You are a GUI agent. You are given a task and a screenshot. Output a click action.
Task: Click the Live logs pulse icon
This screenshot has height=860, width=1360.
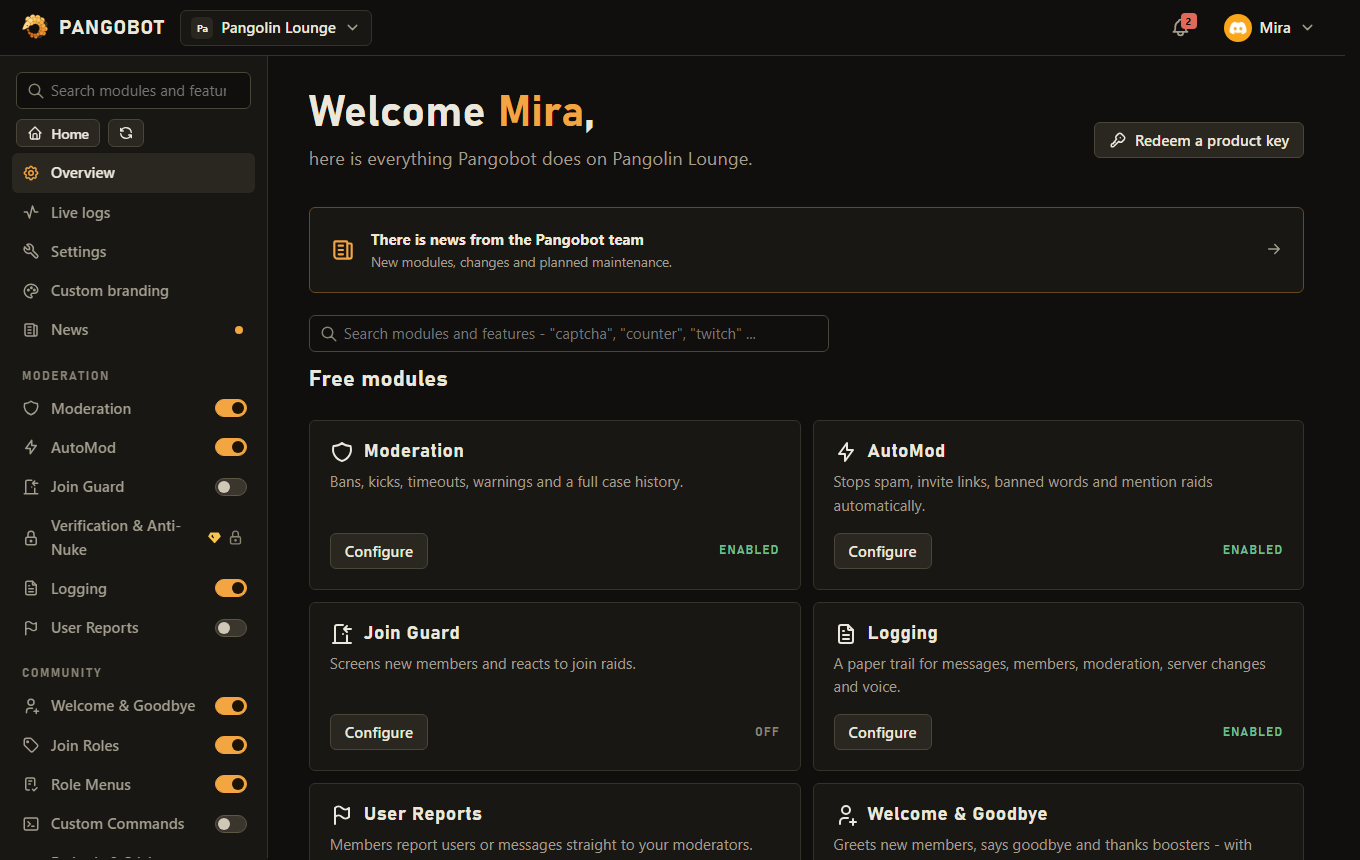coord(31,213)
